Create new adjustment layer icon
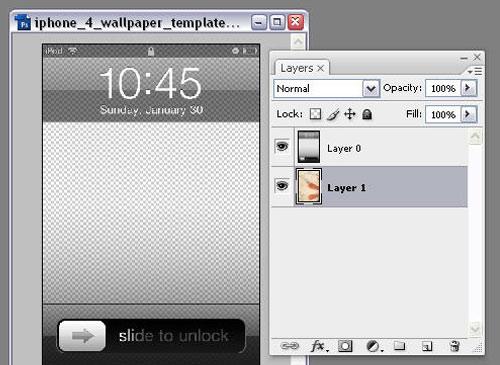This screenshot has width=500, height=365. tap(374, 346)
